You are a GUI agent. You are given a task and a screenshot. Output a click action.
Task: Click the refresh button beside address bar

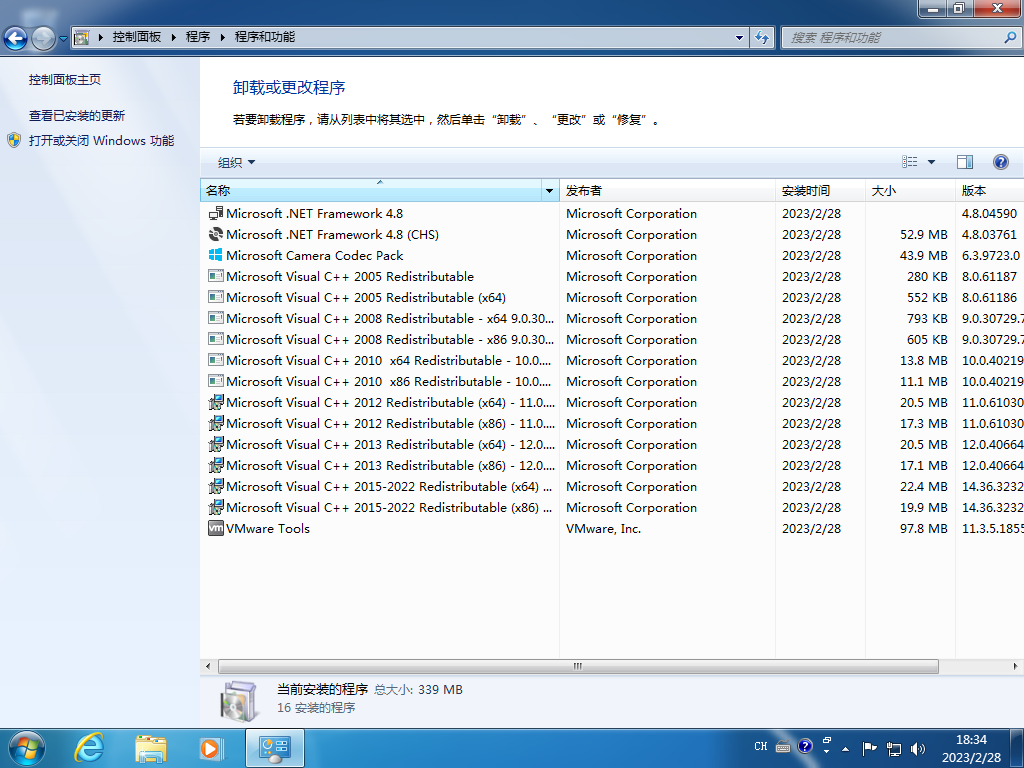[x=761, y=37]
